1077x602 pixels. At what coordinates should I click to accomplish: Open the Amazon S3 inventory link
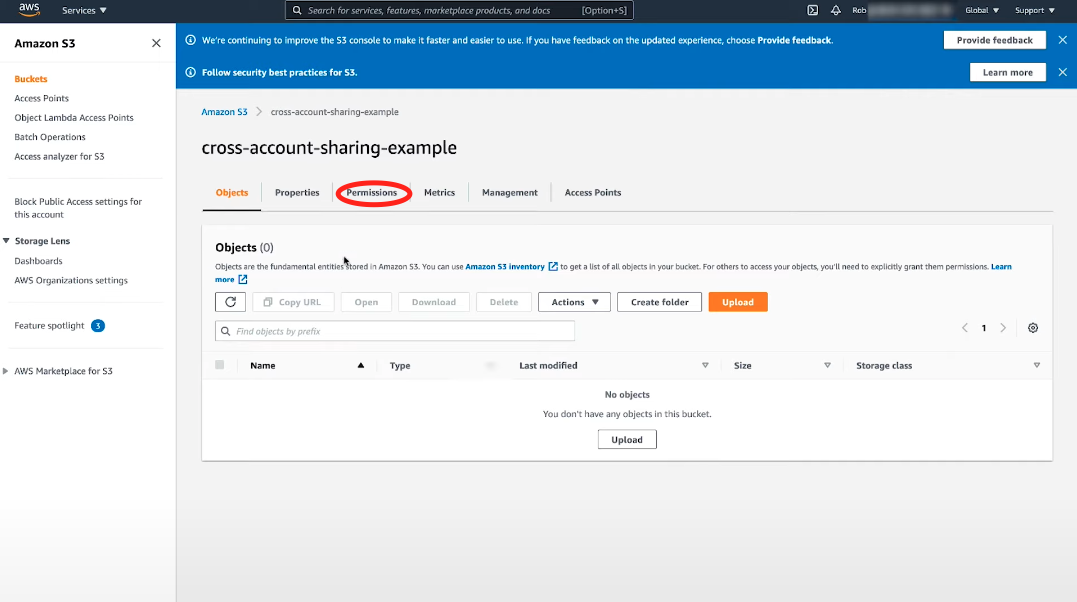[505, 267]
